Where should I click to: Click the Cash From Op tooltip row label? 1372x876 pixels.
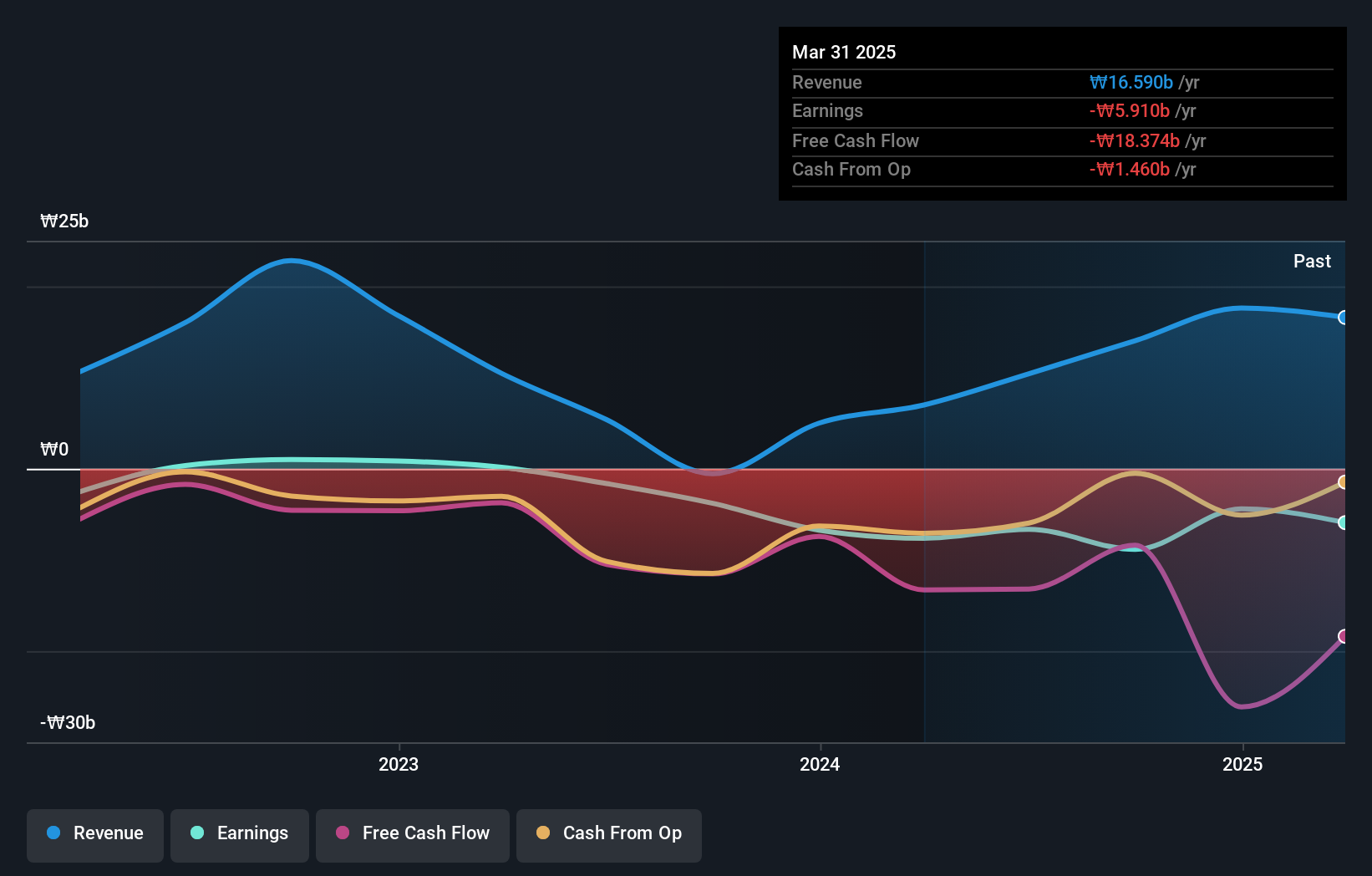coord(851,169)
